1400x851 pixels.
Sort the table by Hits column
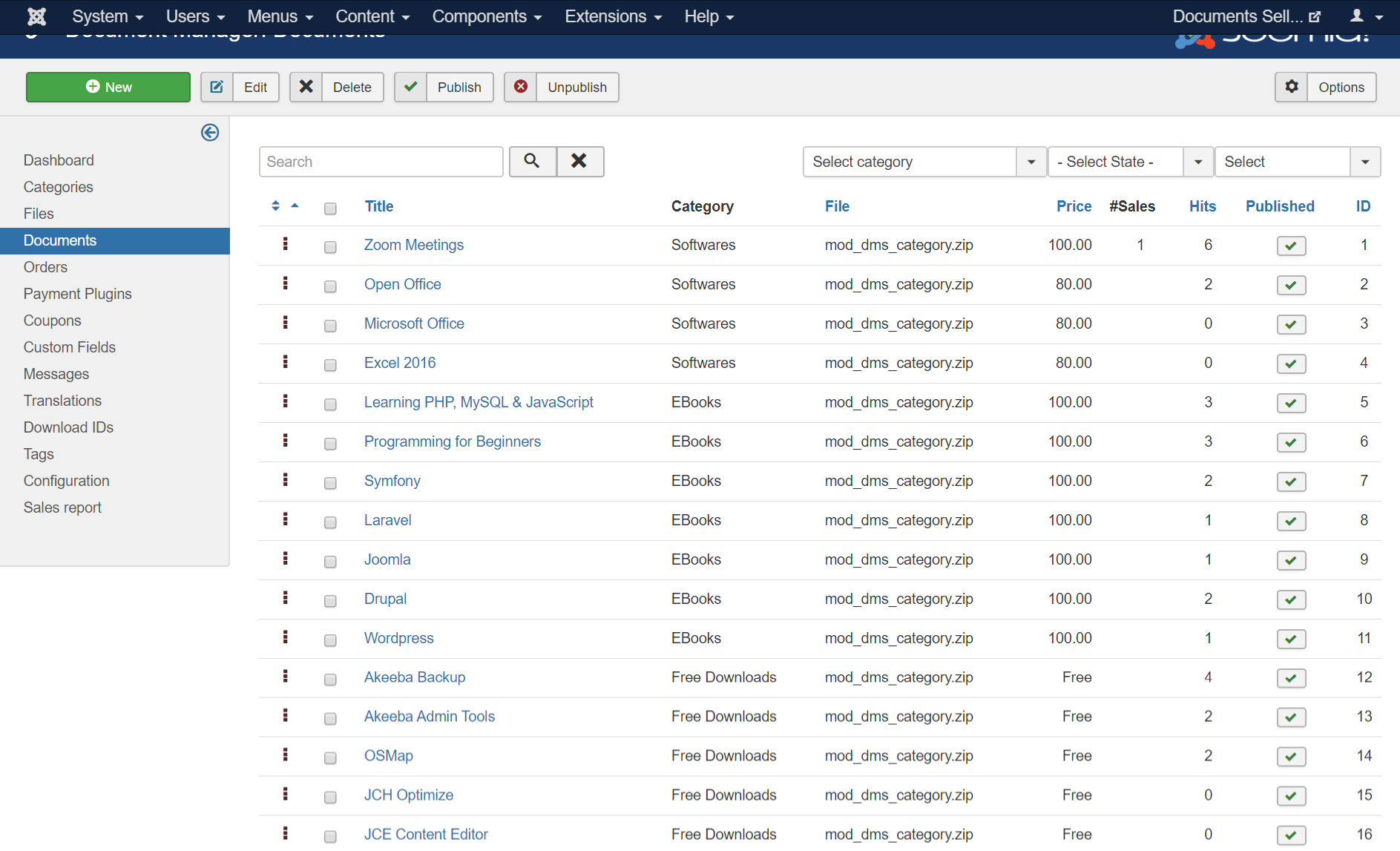point(1203,206)
